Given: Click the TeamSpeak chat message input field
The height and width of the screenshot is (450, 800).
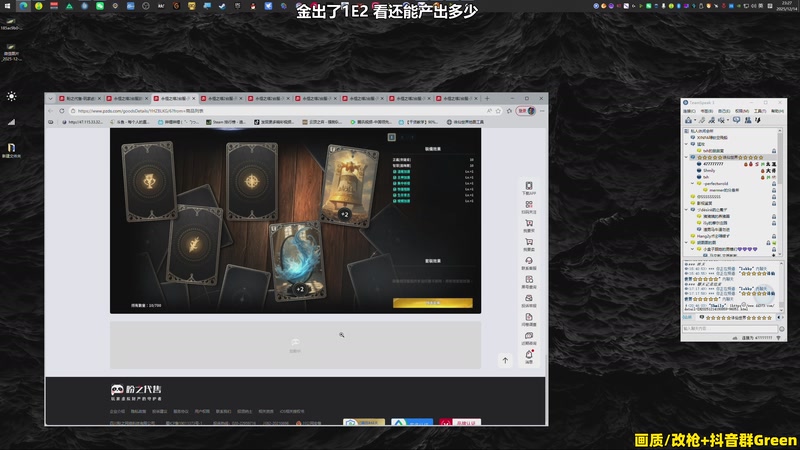Looking at the screenshot, I should click(x=730, y=329).
